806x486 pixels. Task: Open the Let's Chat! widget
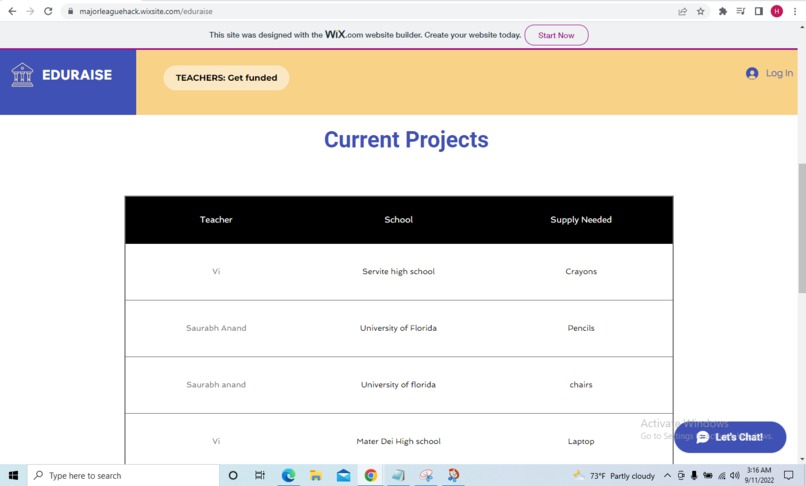pos(730,437)
